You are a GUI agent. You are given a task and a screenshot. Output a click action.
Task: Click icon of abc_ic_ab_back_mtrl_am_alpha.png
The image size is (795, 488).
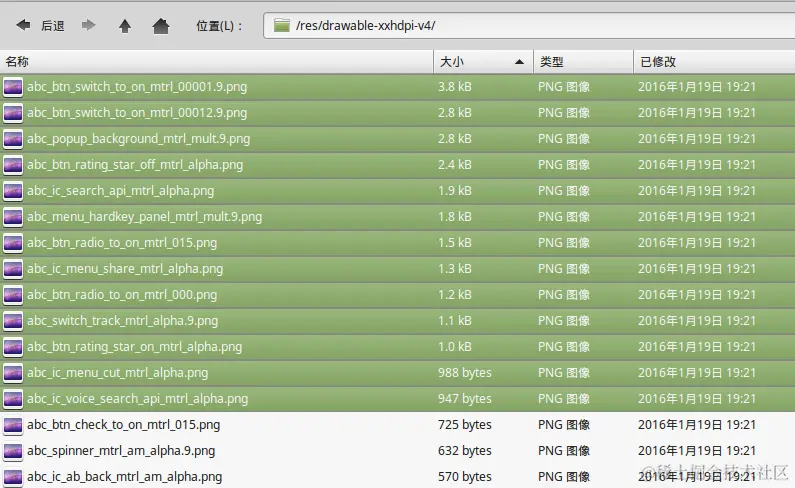[x=13, y=477]
